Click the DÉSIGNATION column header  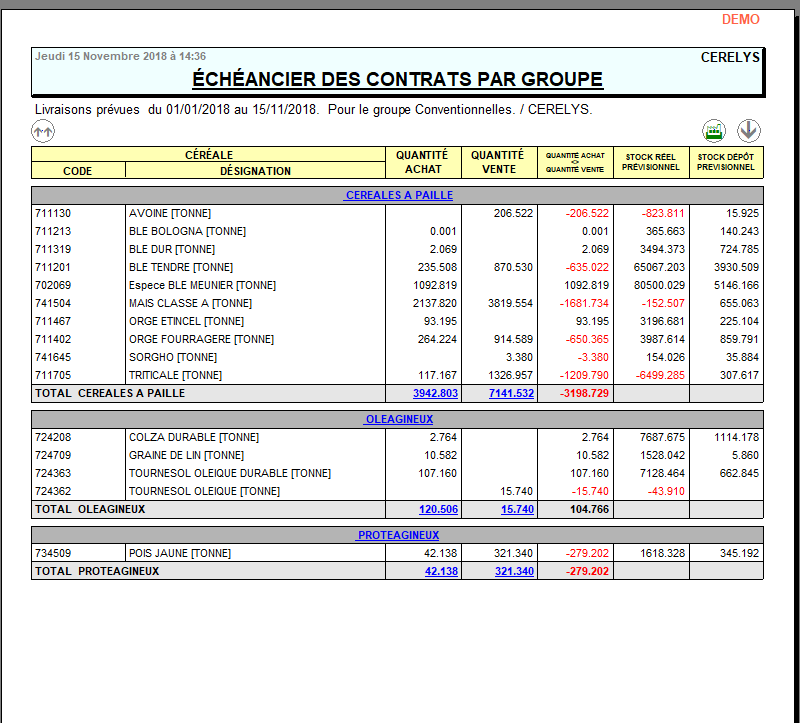pos(255,171)
